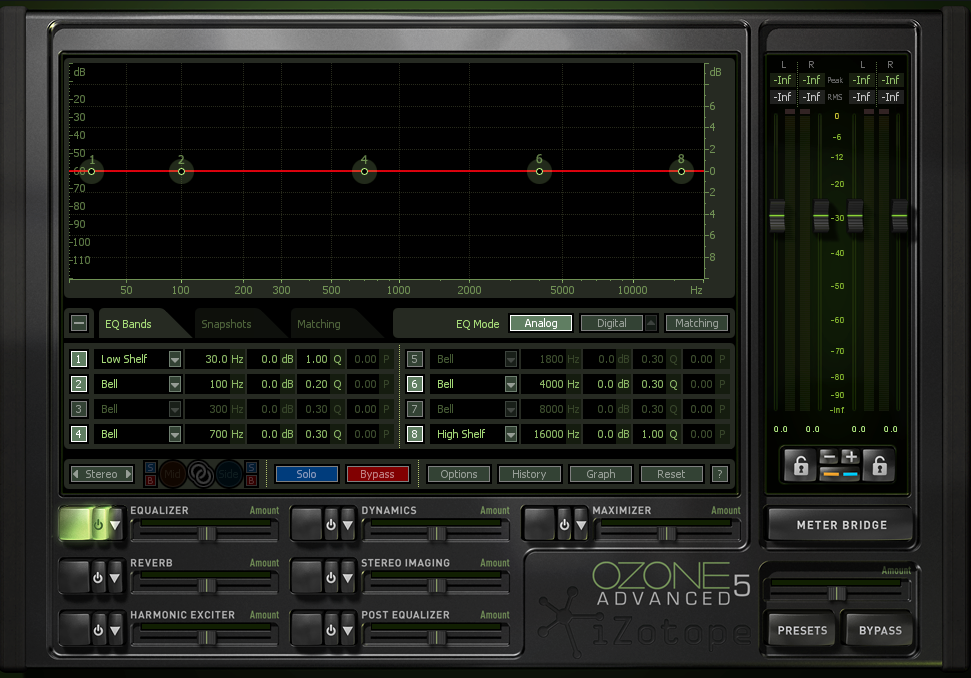
Task: Click the blue Solo button
Action: [307, 474]
